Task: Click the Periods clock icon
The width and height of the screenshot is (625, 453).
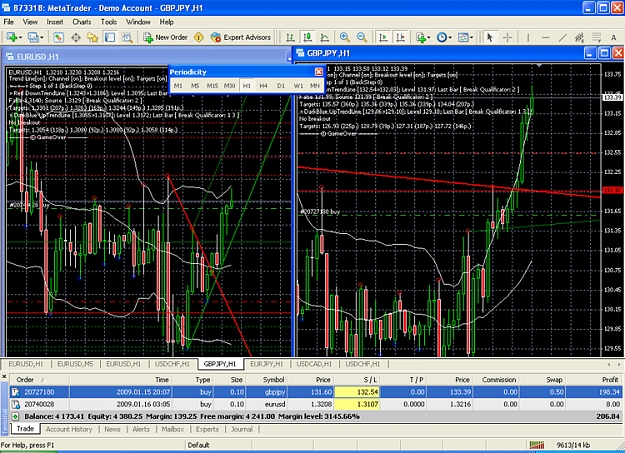Action: tap(442, 37)
